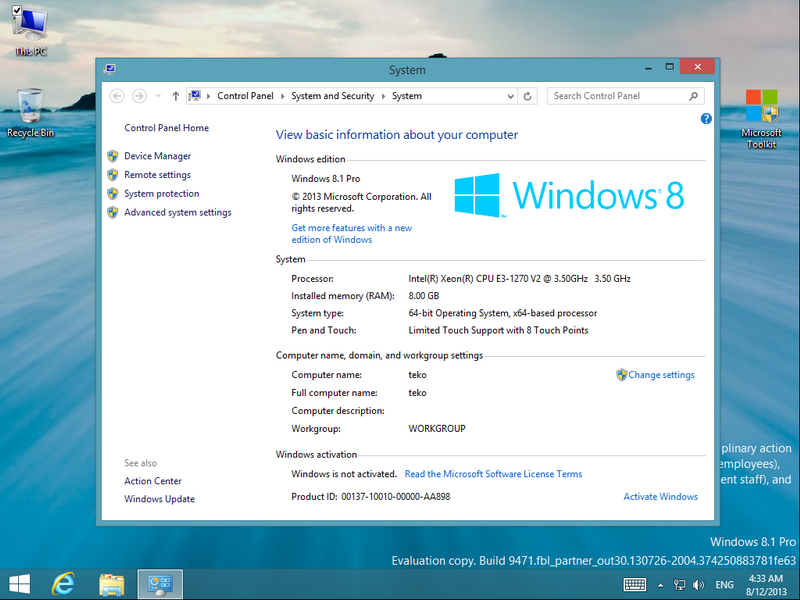800x600 pixels.
Task: Click shield icon beside Change settings
Action: (x=621, y=375)
